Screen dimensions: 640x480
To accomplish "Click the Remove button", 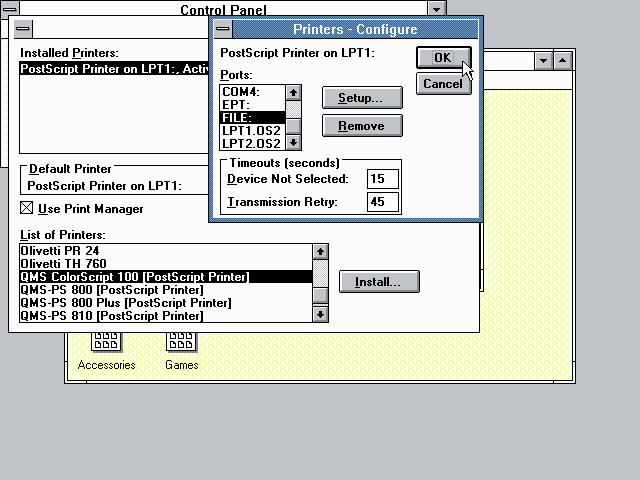I will 362,126.
